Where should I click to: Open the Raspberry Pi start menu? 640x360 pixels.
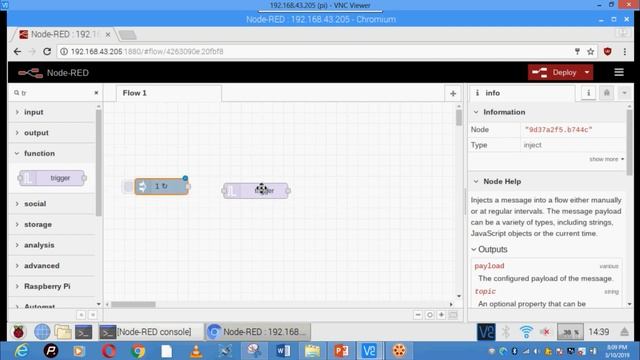coord(18,332)
